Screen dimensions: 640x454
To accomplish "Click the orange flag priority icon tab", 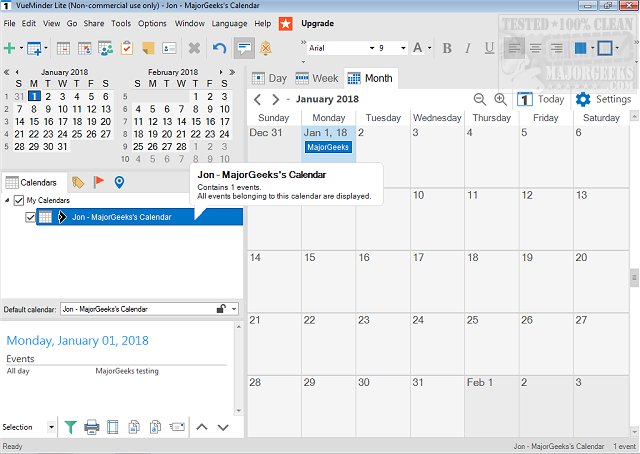I will click(98, 182).
